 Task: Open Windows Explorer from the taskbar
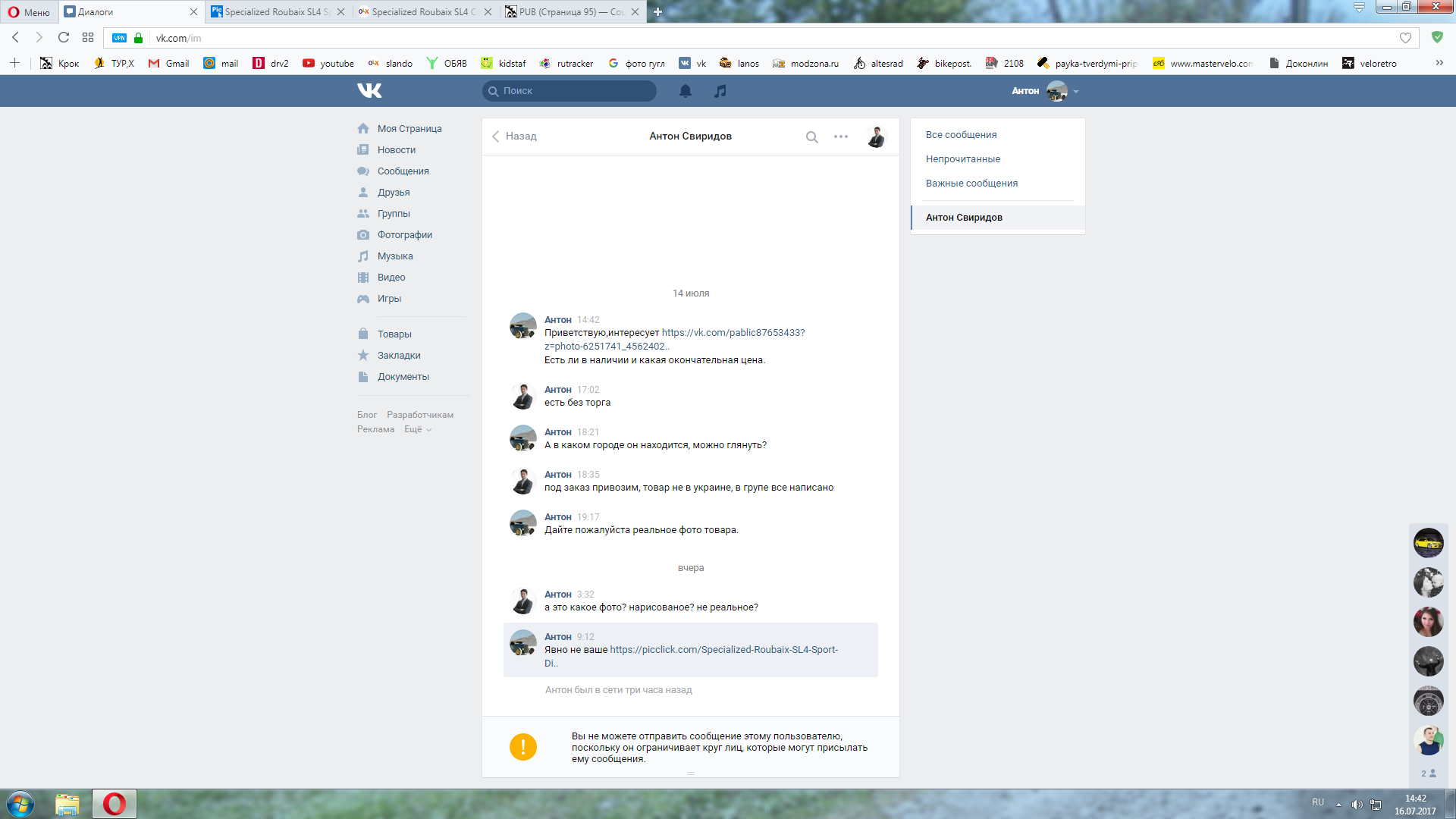67,804
